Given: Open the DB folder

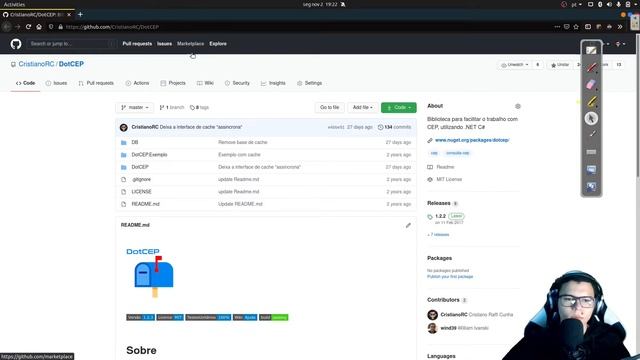Looking at the screenshot, I should pos(135,142).
